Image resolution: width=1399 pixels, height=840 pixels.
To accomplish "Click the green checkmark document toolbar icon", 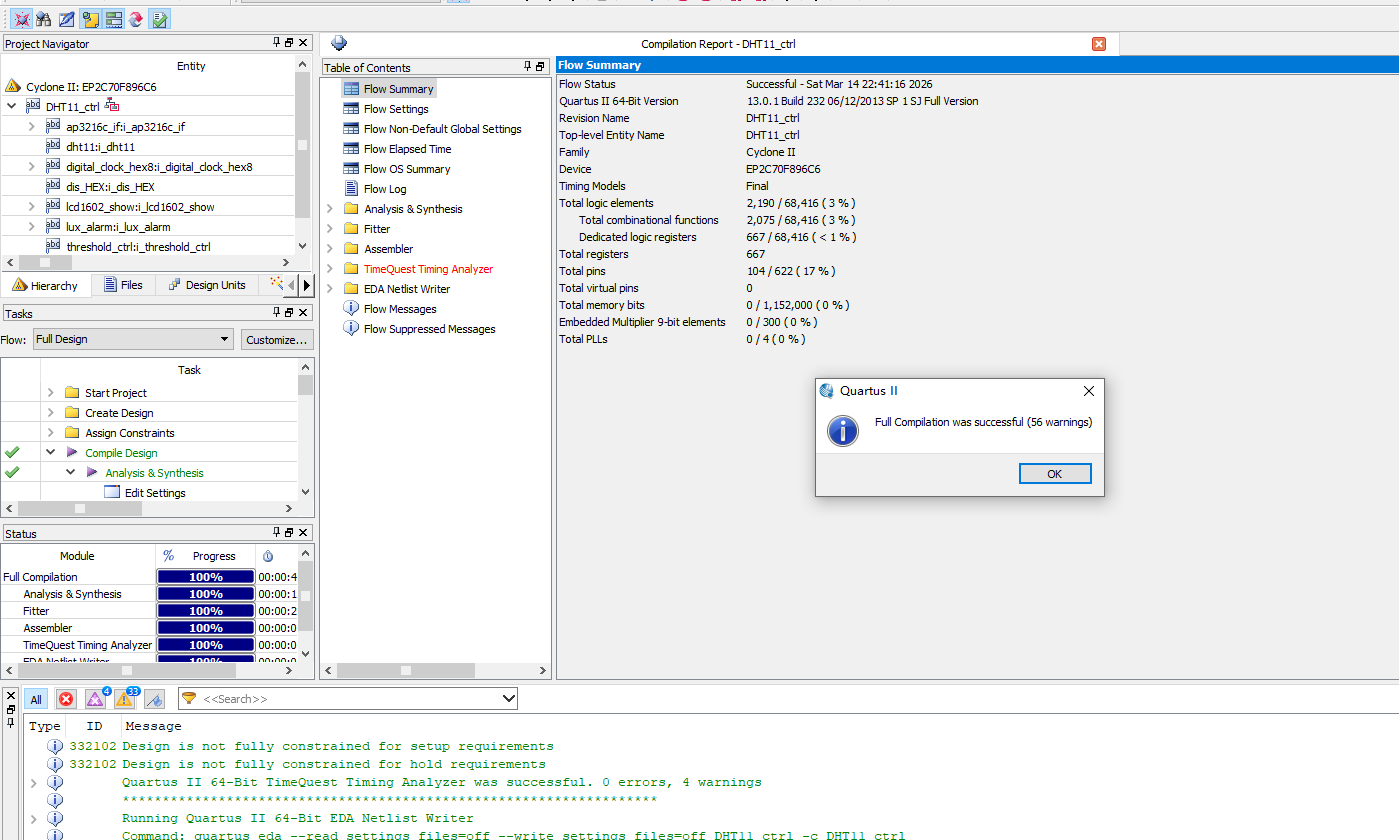I will pos(160,19).
